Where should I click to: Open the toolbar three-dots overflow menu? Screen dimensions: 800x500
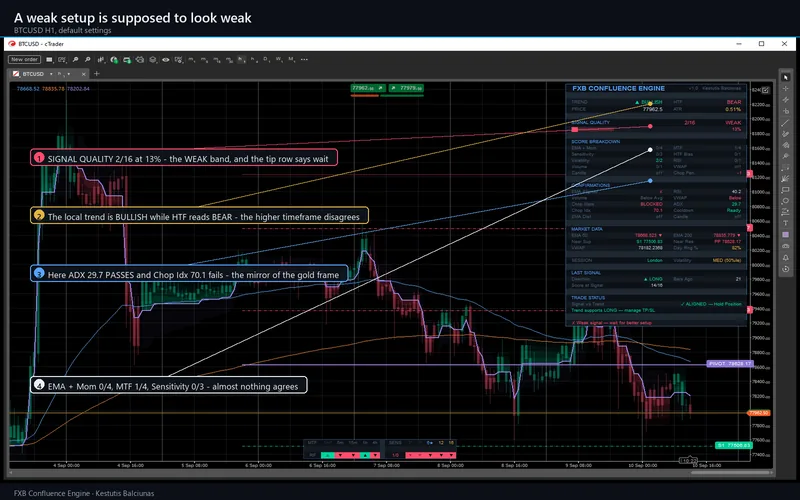[x=304, y=60]
